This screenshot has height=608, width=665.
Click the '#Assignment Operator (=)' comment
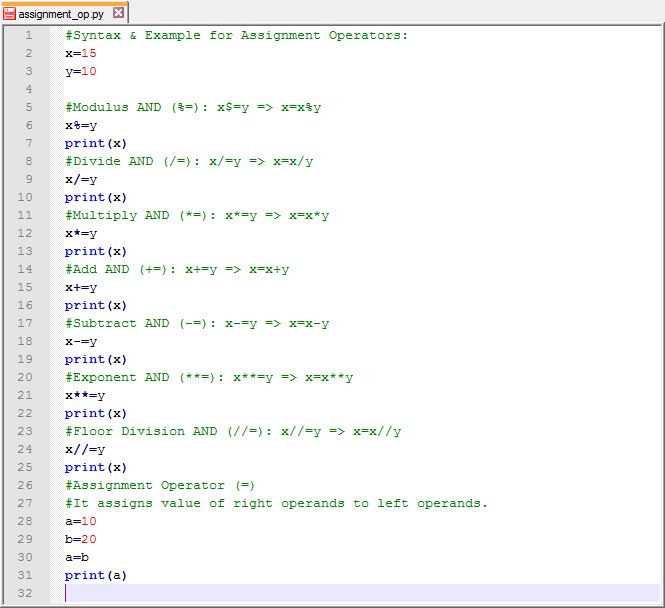pyautogui.click(x=160, y=485)
